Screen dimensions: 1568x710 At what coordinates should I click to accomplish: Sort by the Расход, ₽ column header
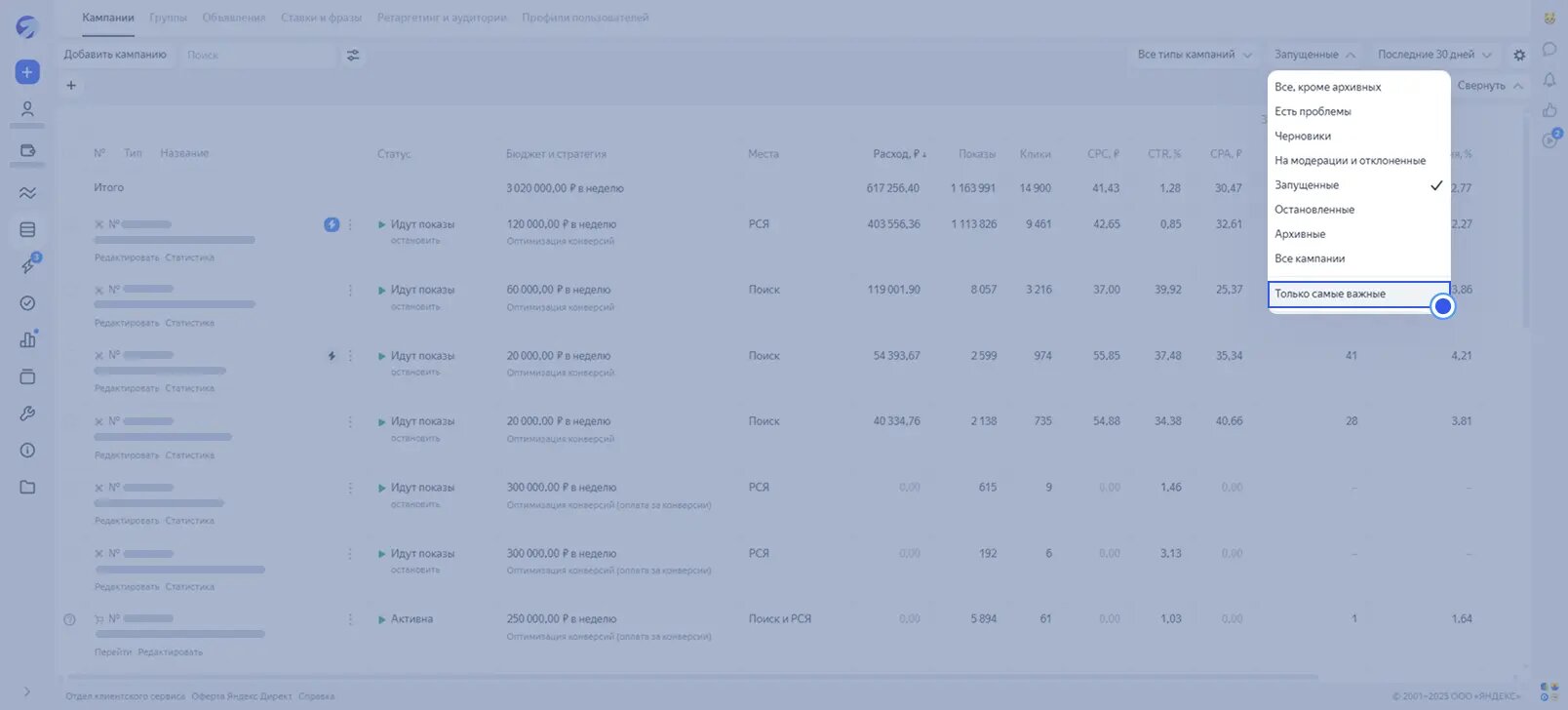point(899,154)
